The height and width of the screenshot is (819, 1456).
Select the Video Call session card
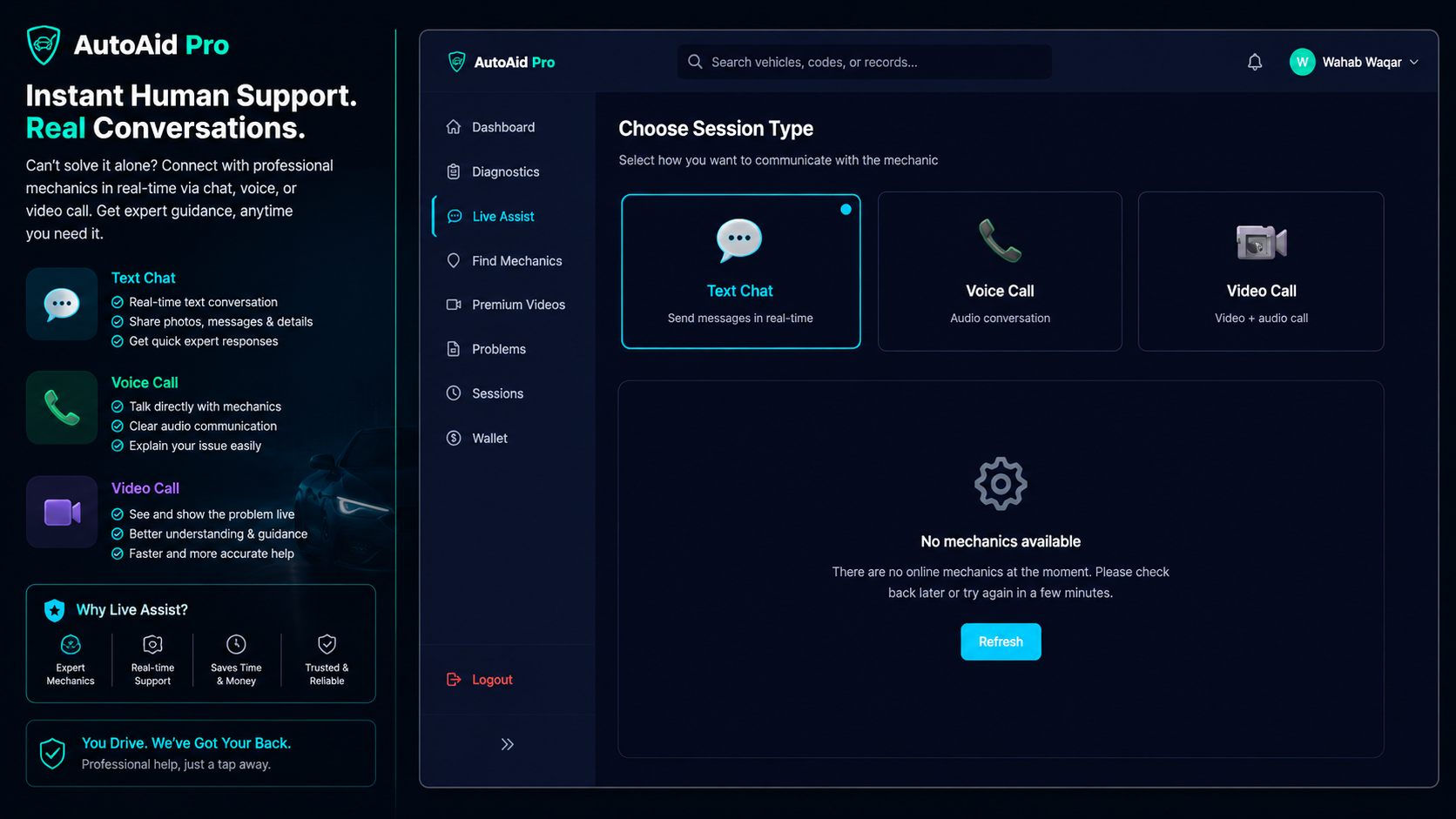[1261, 272]
